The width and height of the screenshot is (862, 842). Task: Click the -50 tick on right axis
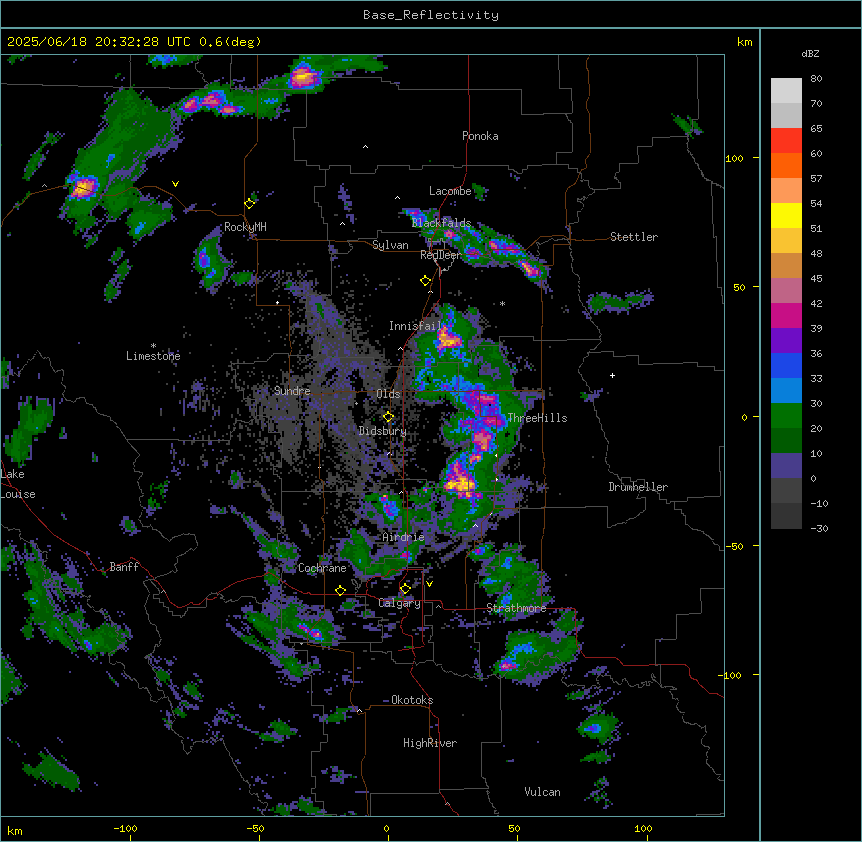pos(734,546)
